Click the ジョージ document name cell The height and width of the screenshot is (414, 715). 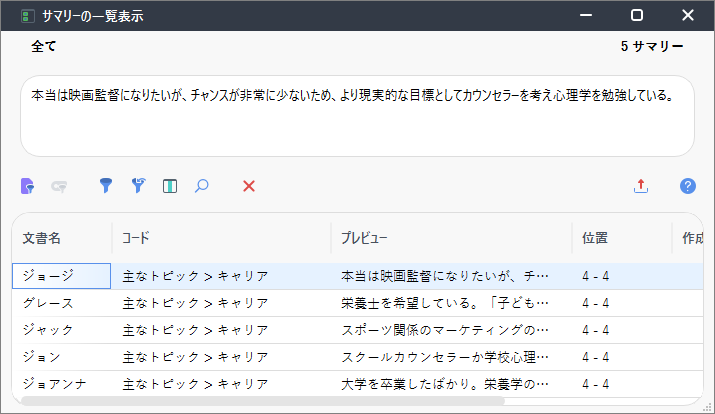tap(62, 276)
